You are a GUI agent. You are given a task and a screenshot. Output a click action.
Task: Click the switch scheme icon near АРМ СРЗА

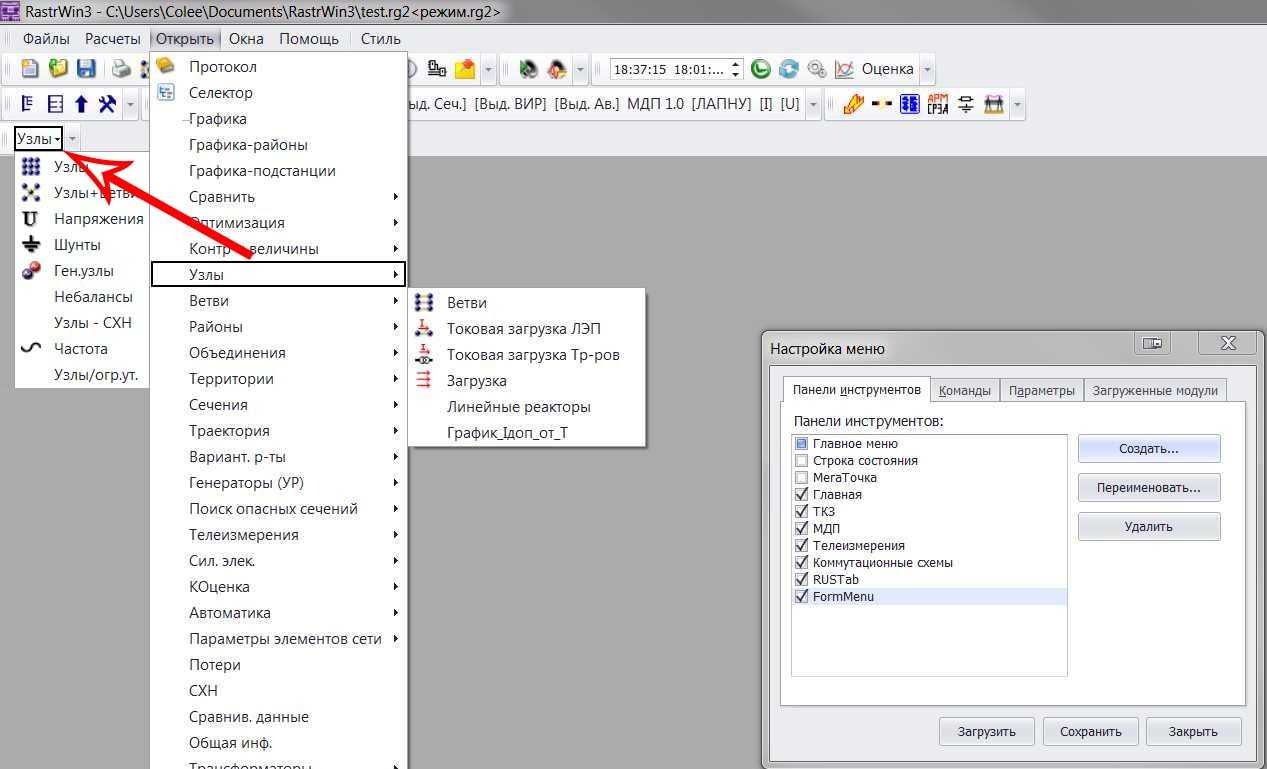pos(966,104)
